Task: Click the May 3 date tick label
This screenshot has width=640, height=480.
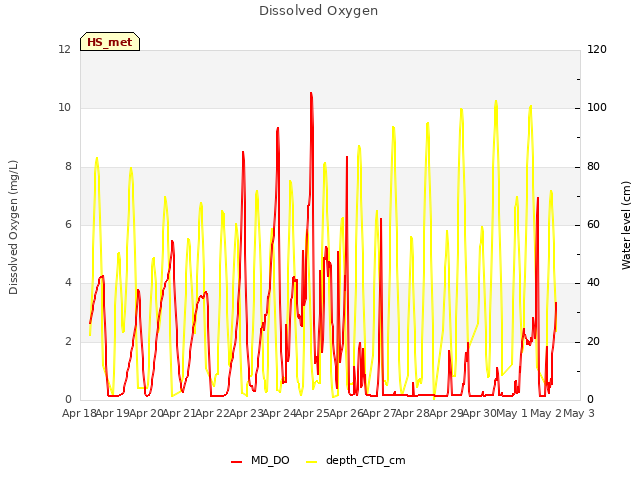Action: [x=579, y=413]
